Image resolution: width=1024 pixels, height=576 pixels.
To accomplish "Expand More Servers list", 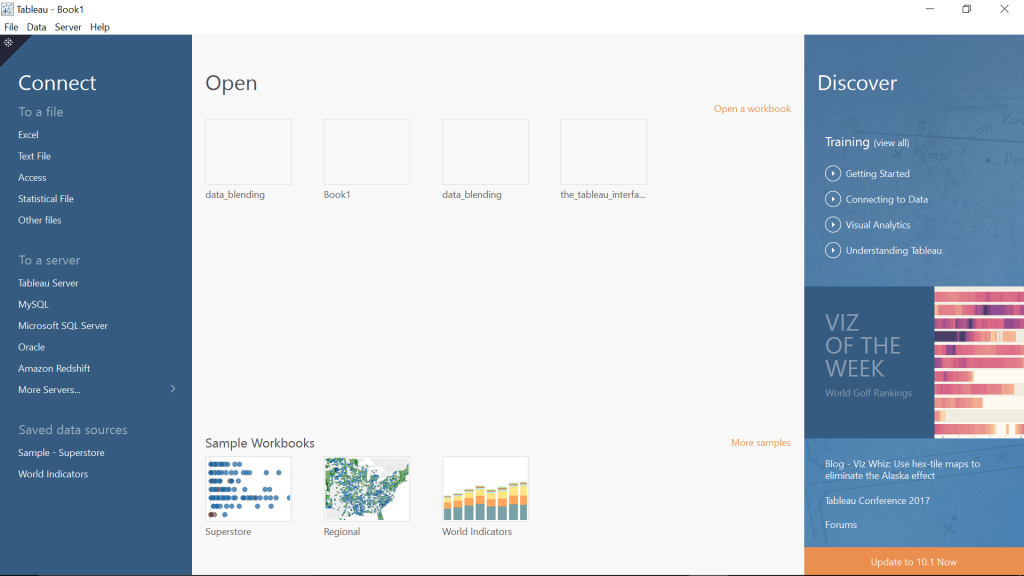I will [x=50, y=389].
